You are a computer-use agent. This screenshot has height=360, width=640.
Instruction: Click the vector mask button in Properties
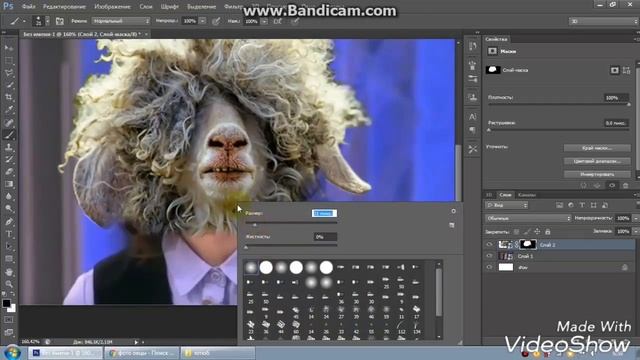(x=627, y=70)
